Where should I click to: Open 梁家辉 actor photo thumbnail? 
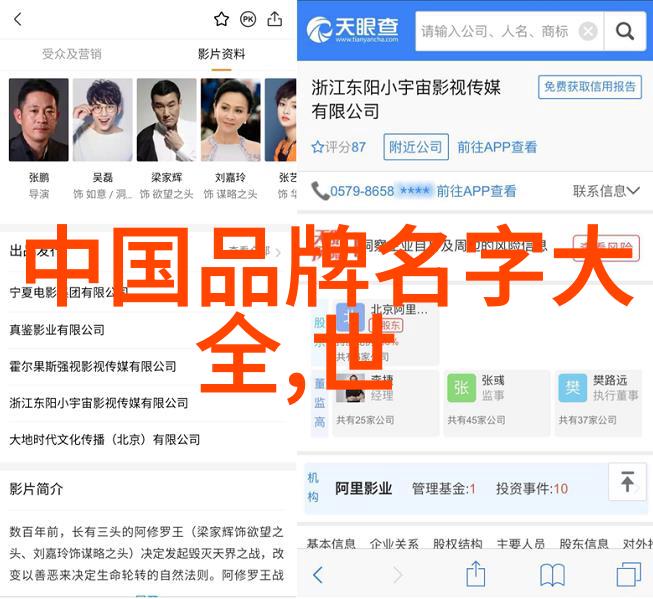pyautogui.click(x=167, y=120)
